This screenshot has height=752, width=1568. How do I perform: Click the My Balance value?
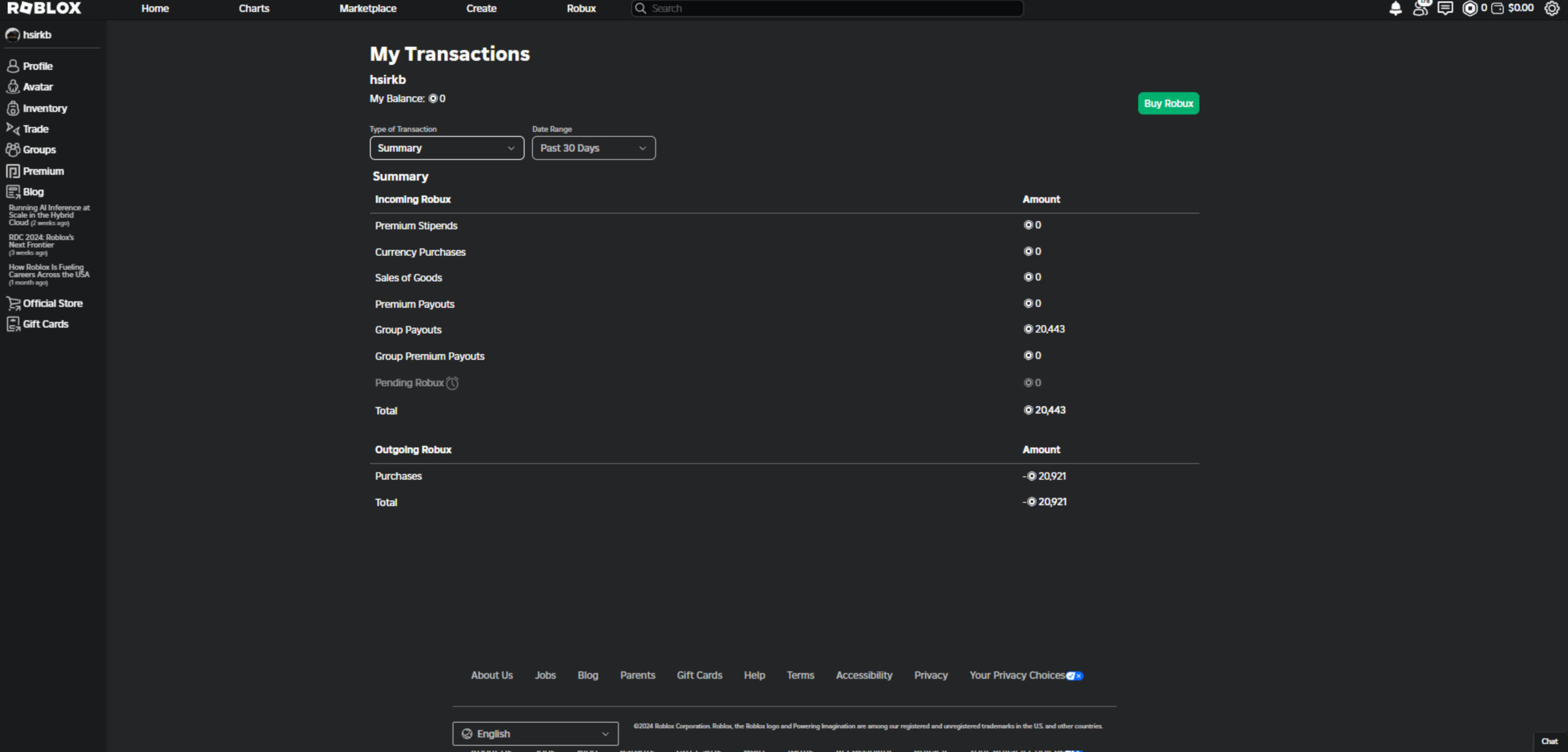point(437,99)
